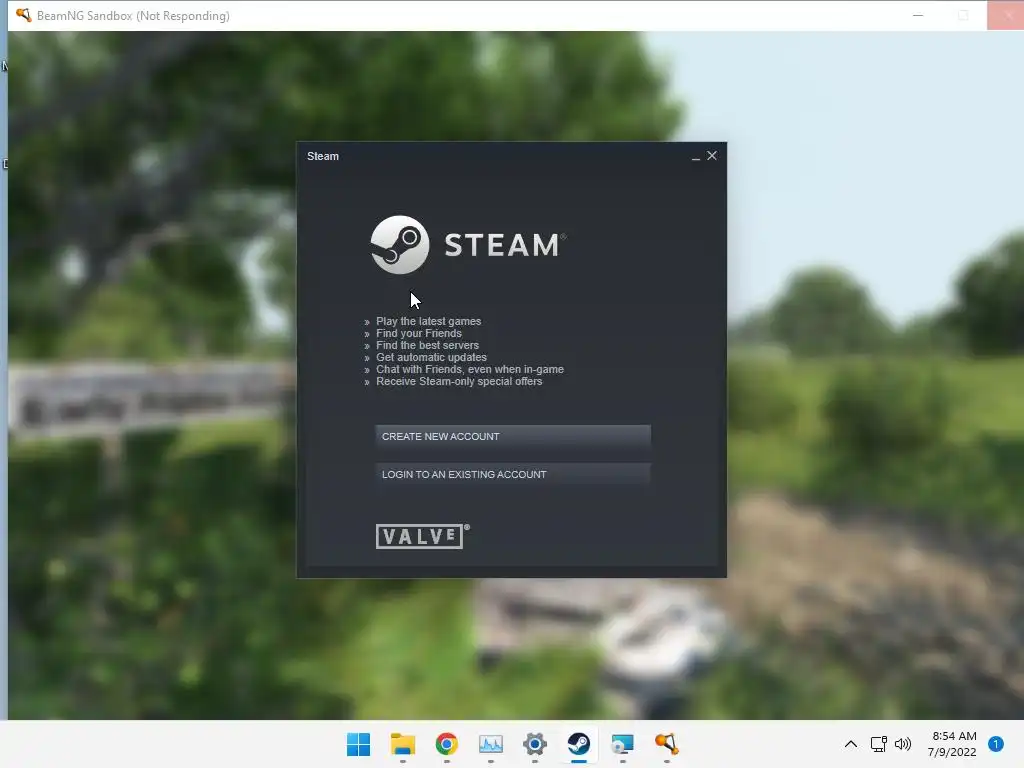Close the Steam dialog window

[712, 155]
